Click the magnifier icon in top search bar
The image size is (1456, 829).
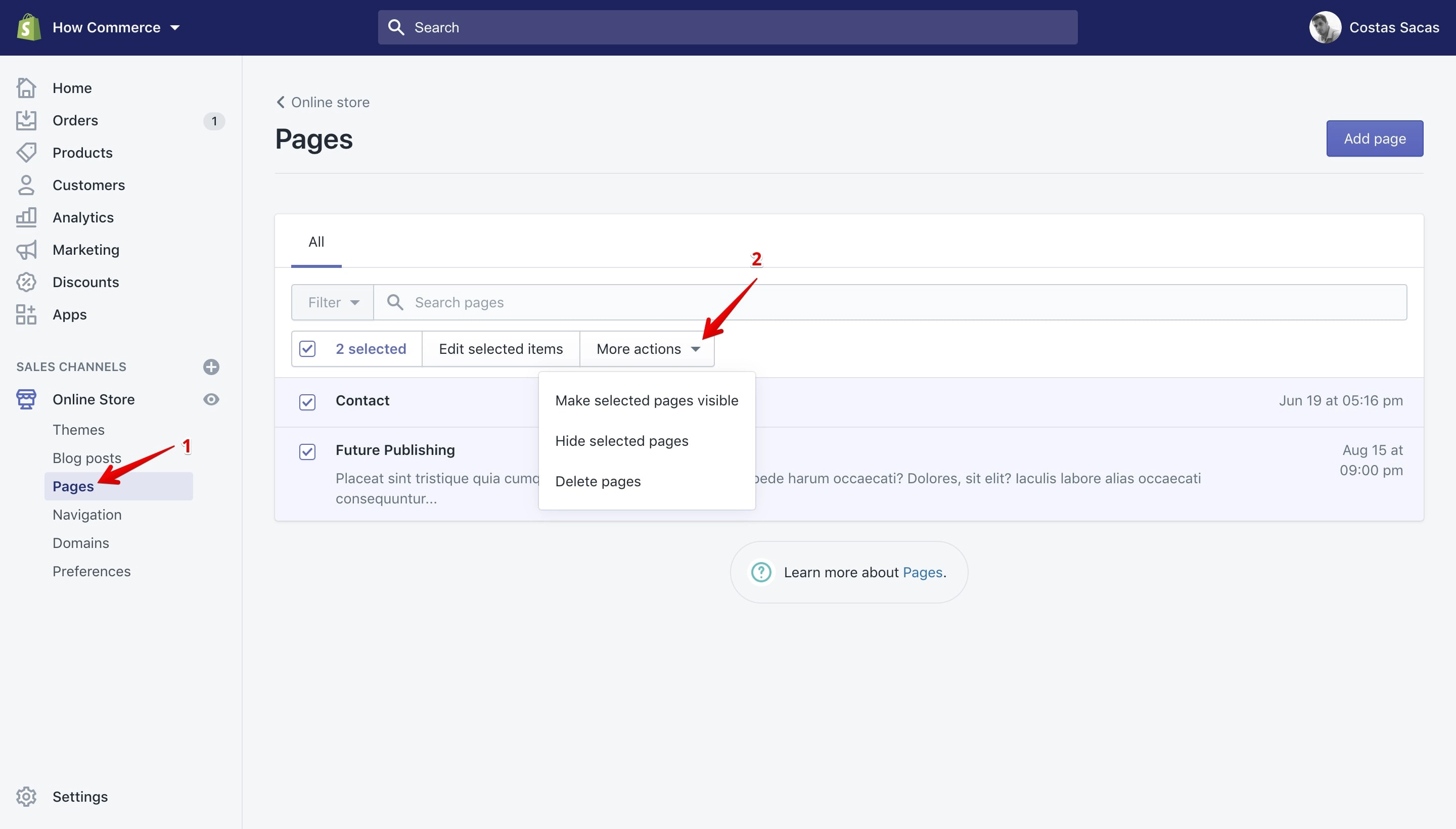coord(396,27)
